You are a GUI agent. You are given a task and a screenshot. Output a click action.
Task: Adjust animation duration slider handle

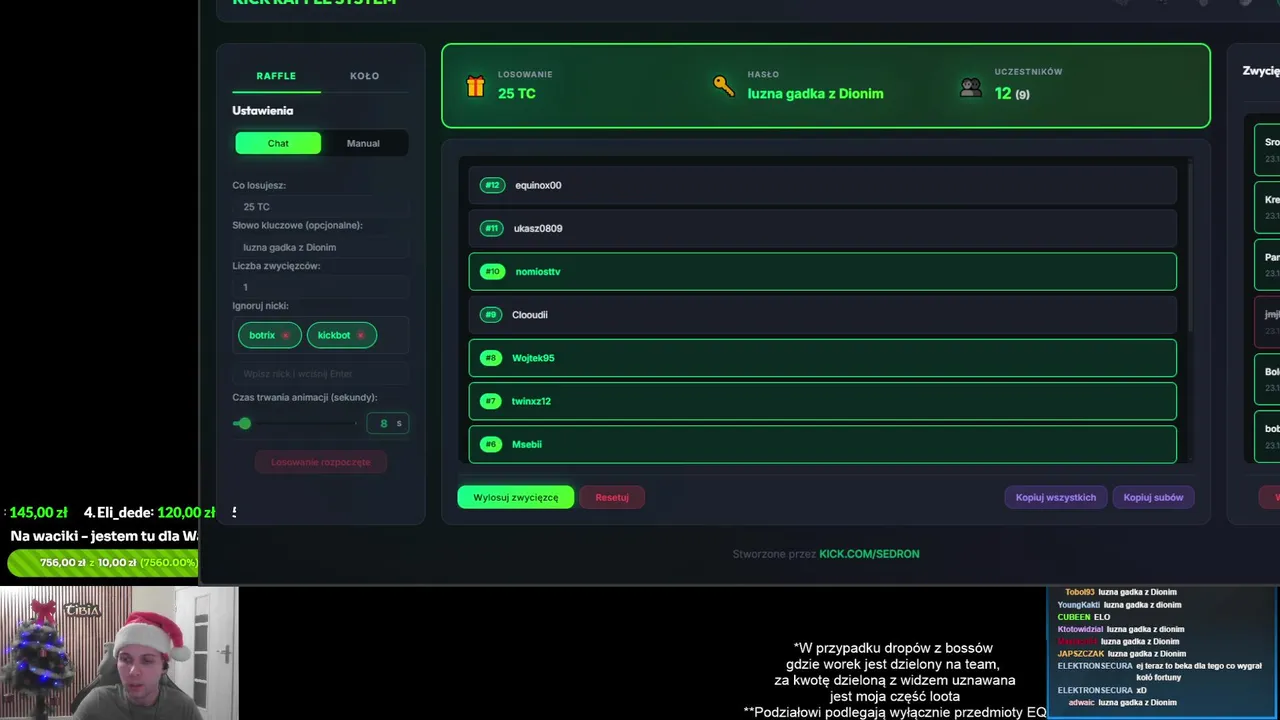[x=244, y=423]
